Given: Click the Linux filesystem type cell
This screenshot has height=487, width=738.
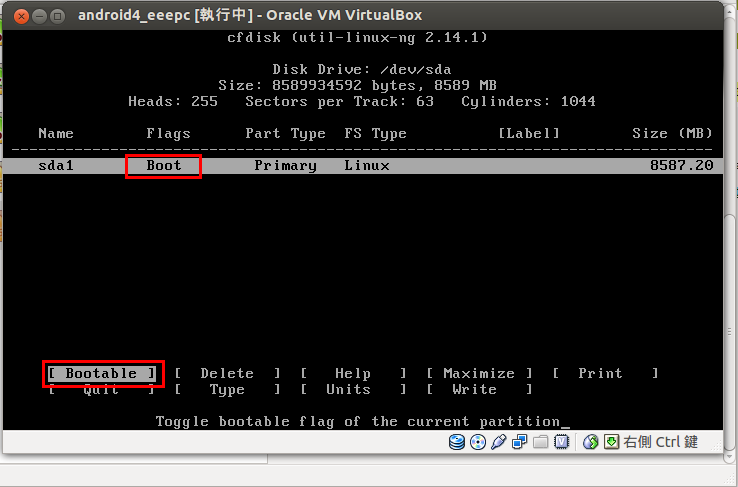Looking at the screenshot, I should pos(367,166).
